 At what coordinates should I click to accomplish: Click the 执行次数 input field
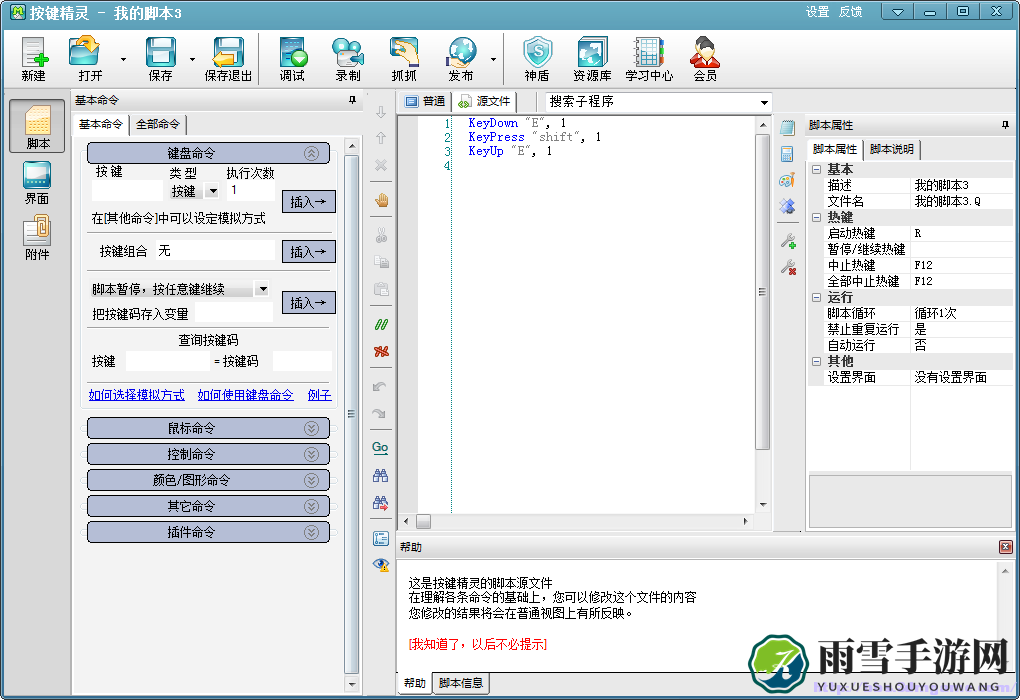(250, 191)
